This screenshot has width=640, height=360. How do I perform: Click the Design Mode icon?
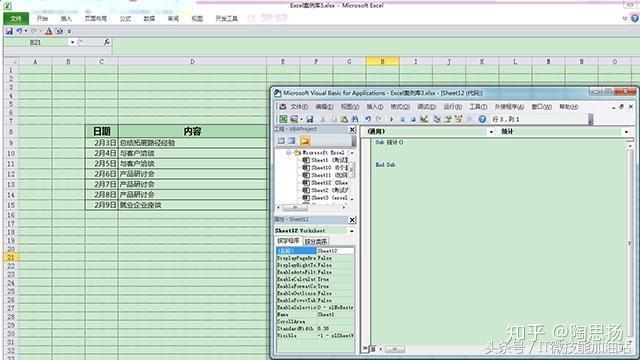[x=424, y=119]
